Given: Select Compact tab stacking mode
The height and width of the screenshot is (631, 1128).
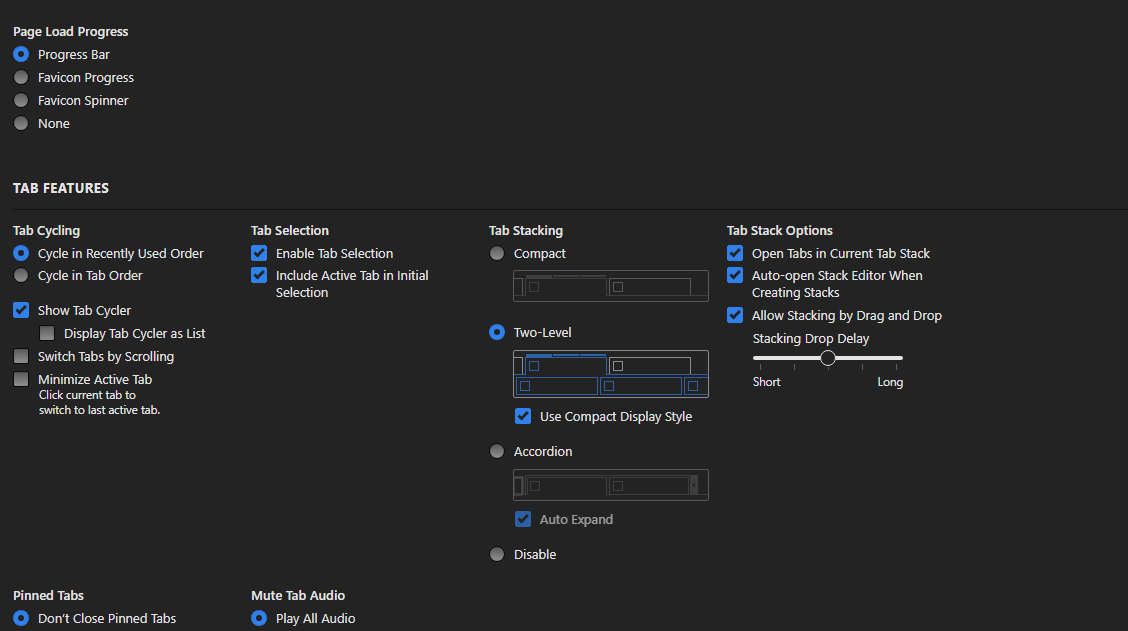Looking at the screenshot, I should [x=497, y=254].
